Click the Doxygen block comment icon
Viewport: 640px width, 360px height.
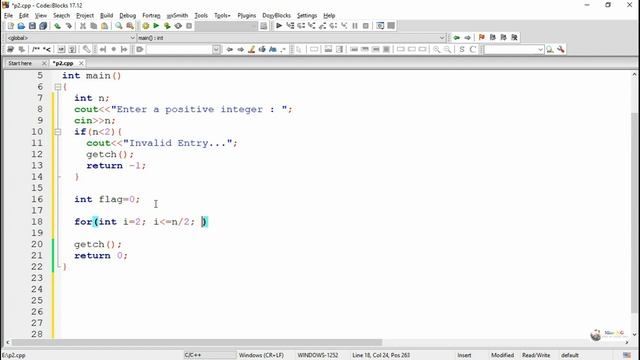(x=36, y=49)
